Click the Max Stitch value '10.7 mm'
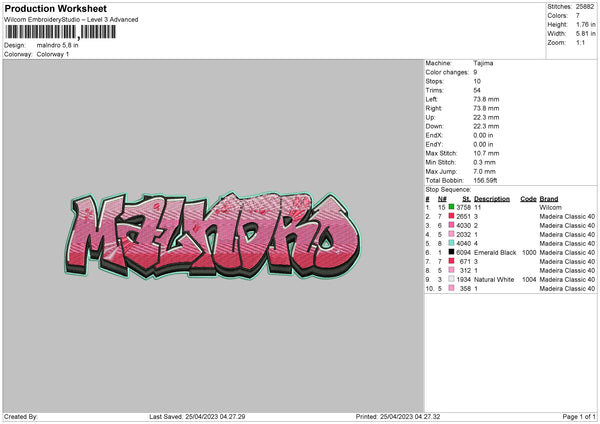Image resolution: width=600 pixels, height=424 pixels. coord(486,153)
